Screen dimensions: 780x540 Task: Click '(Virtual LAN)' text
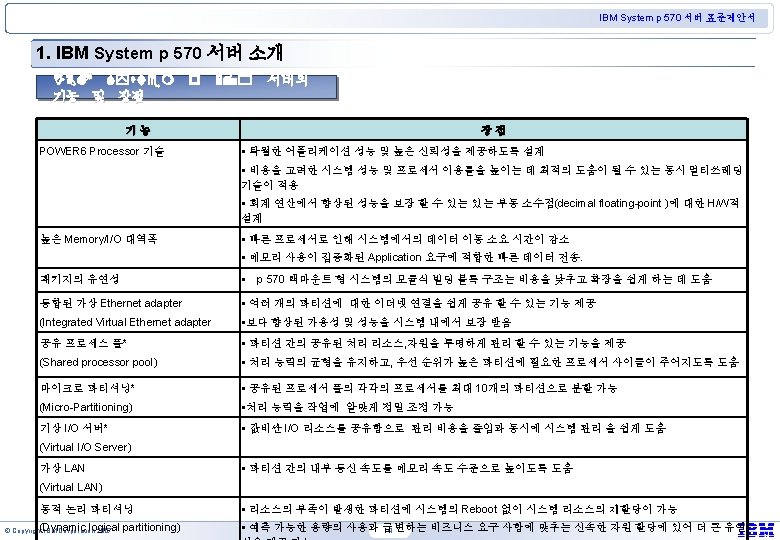(71, 487)
